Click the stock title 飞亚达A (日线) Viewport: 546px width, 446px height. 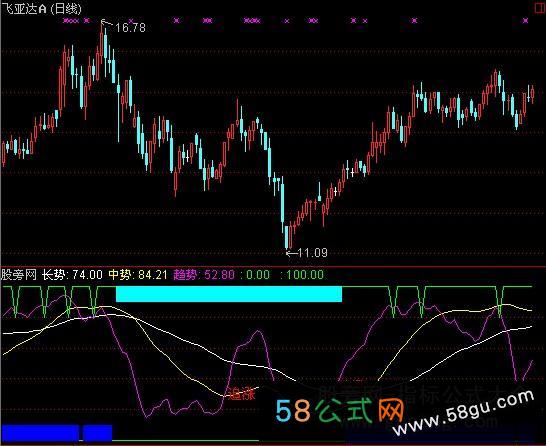[x=41, y=9]
